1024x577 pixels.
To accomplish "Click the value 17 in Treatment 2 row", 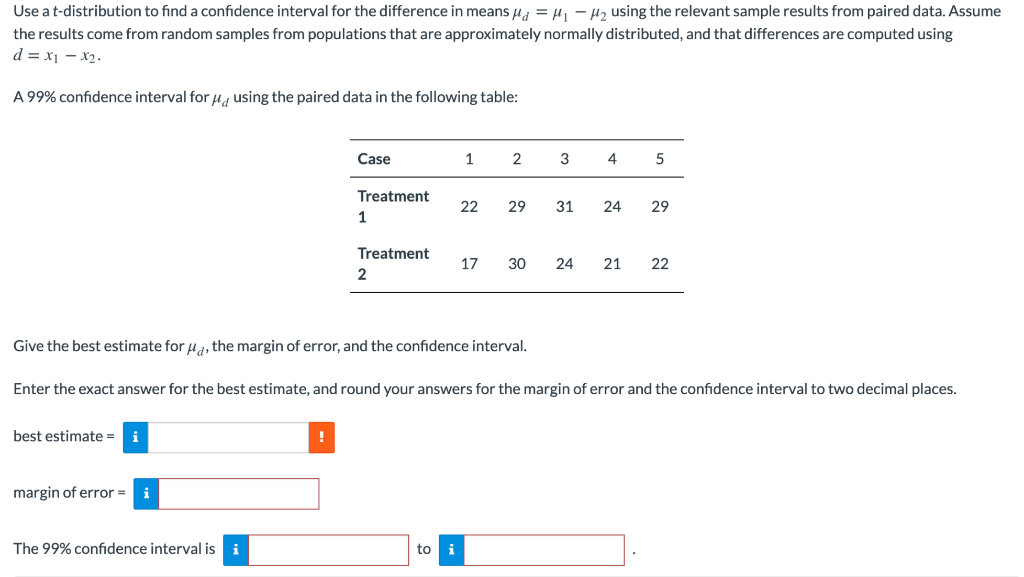I will coord(468,263).
